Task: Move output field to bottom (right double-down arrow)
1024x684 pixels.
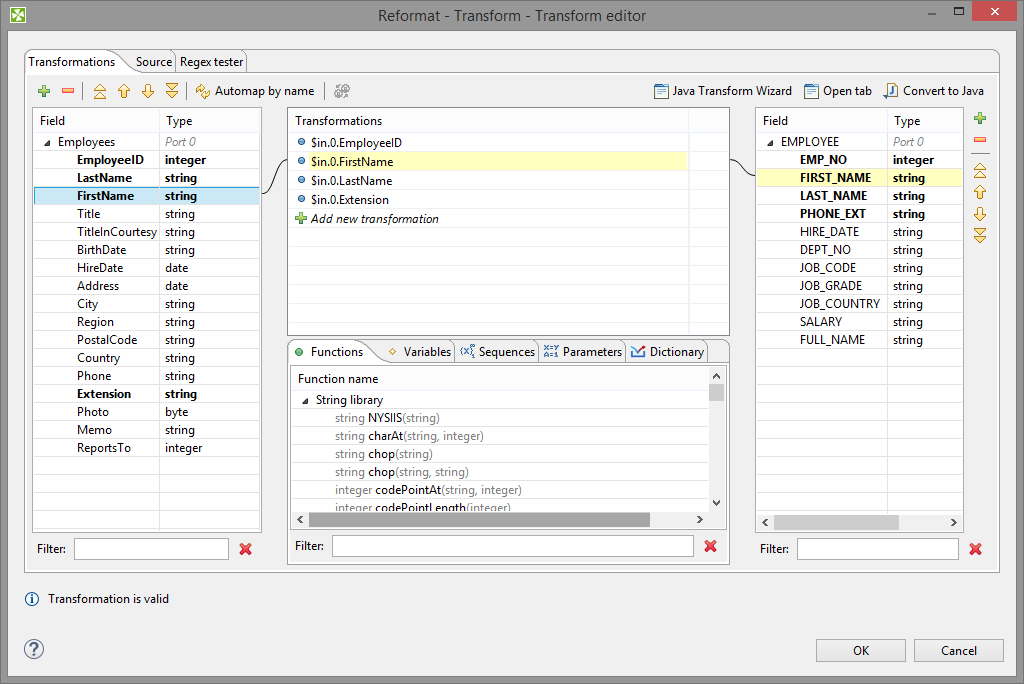Action: point(980,236)
